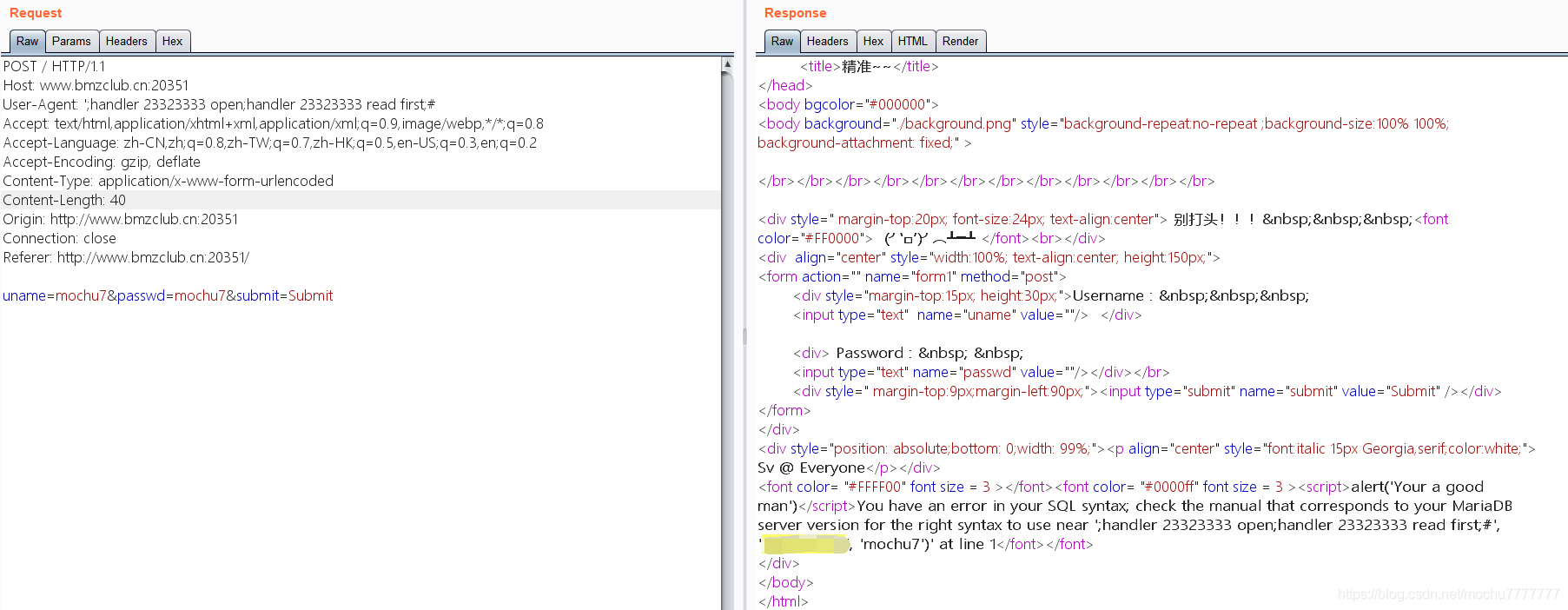Click the '</form>' line in response
The image size is (1568, 610).
[x=784, y=410]
